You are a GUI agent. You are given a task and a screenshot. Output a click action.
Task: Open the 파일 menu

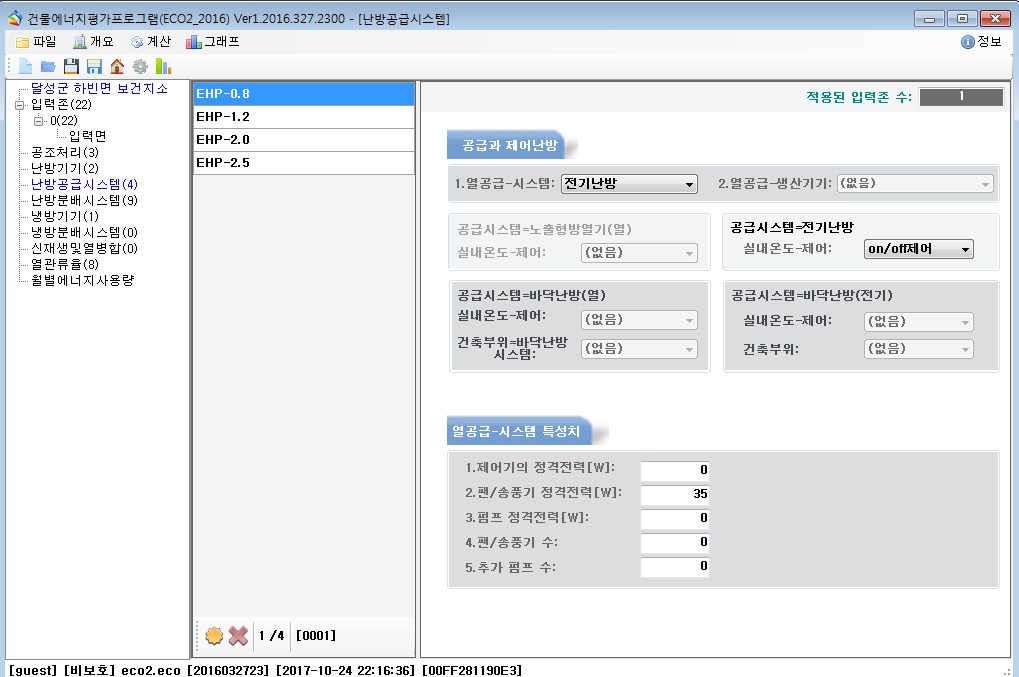[x=36, y=42]
